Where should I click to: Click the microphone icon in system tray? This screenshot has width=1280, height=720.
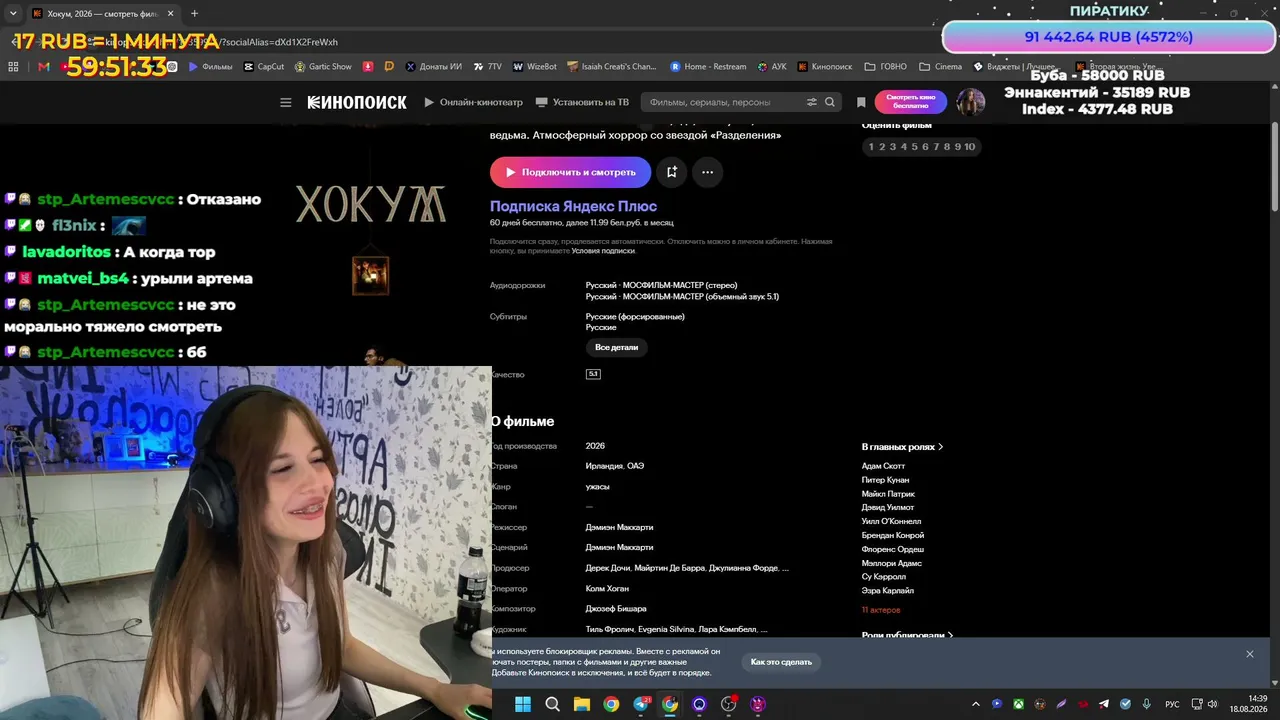[1146, 704]
